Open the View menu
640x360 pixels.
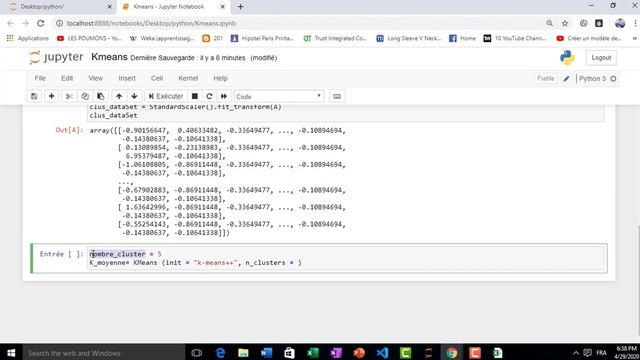pyautogui.click(x=96, y=78)
